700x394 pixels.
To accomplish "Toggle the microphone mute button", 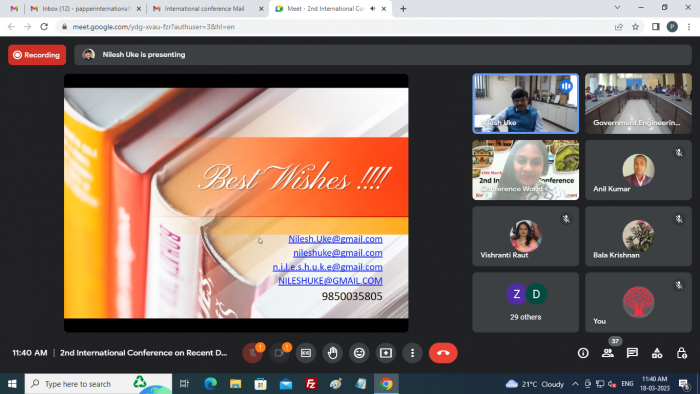I will tap(253, 353).
